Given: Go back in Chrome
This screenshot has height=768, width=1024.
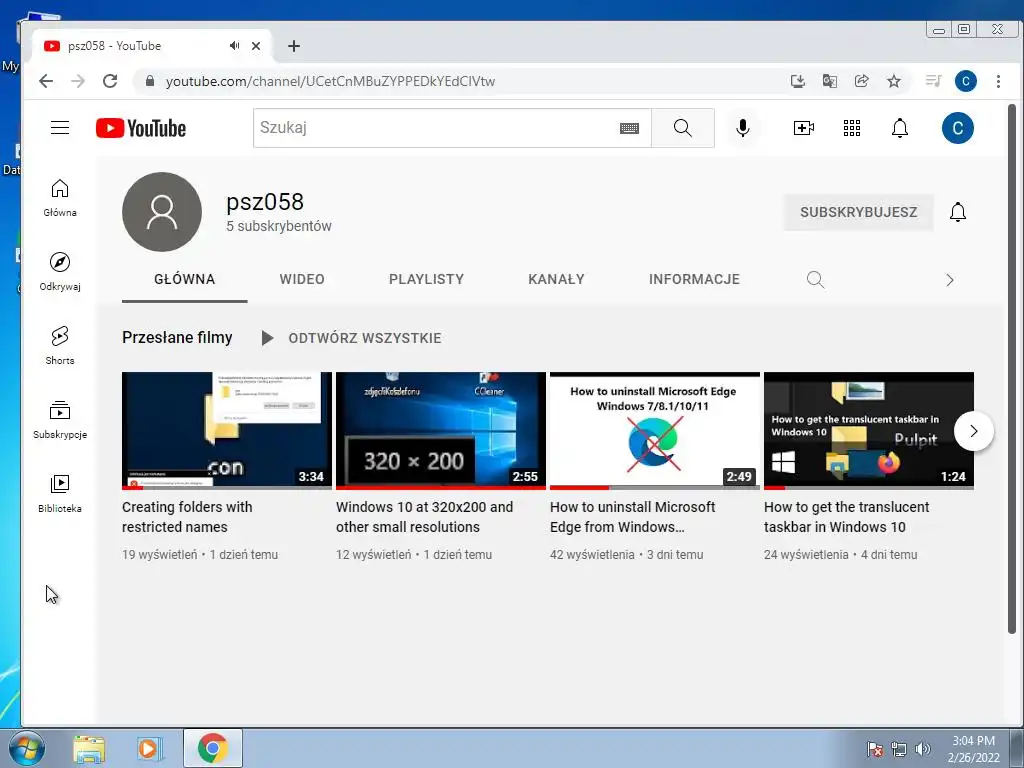Looking at the screenshot, I should tap(46, 81).
